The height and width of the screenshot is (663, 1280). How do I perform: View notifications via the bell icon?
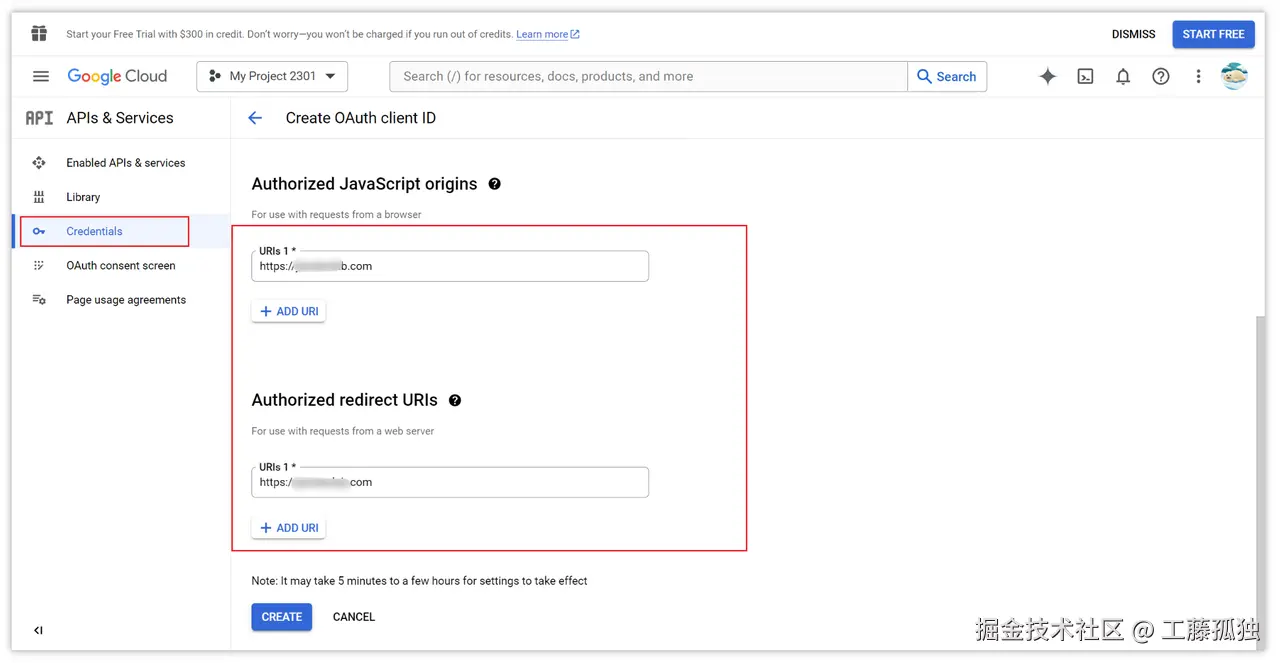point(1123,76)
